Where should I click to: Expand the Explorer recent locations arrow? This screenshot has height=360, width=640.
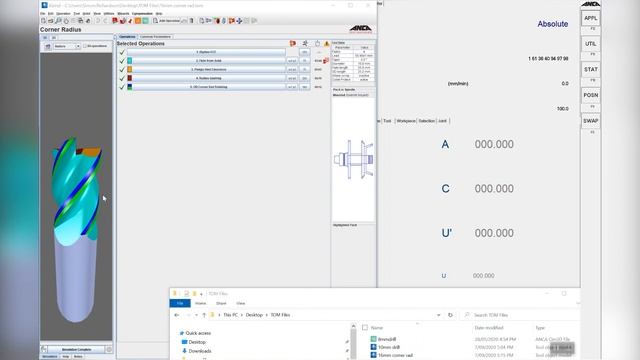coord(196,315)
